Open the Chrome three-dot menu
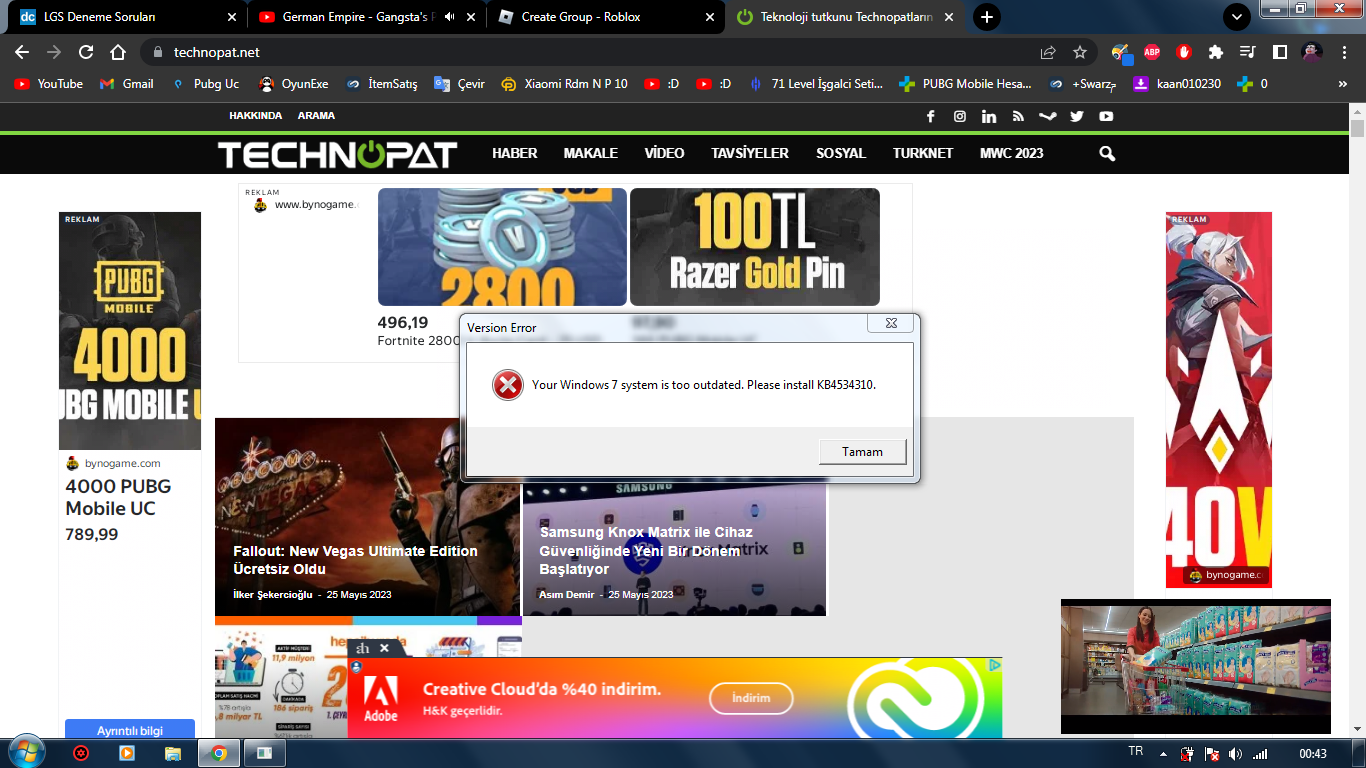1366x768 pixels. click(x=1344, y=52)
